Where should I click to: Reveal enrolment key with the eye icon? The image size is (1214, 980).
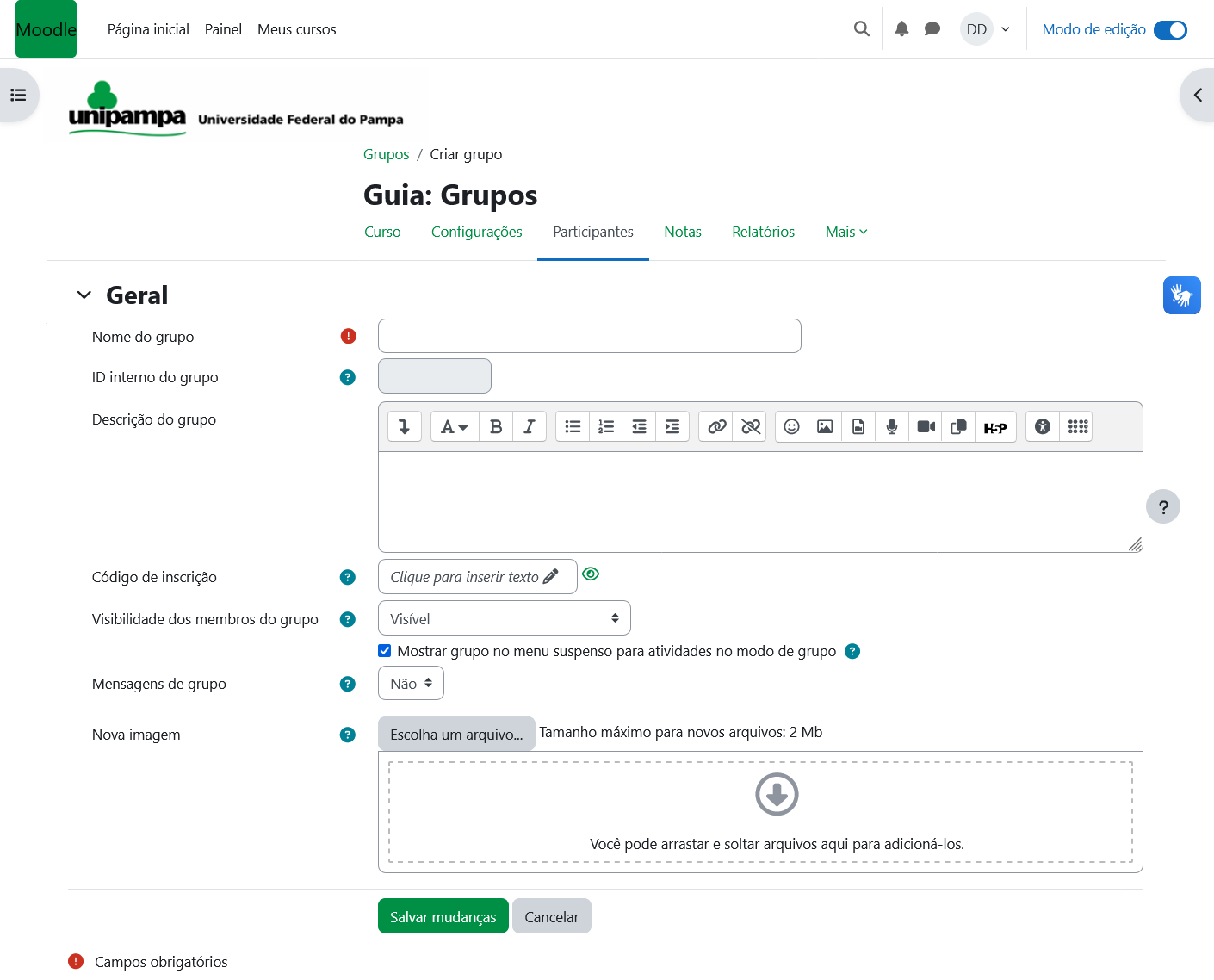pos(591,574)
